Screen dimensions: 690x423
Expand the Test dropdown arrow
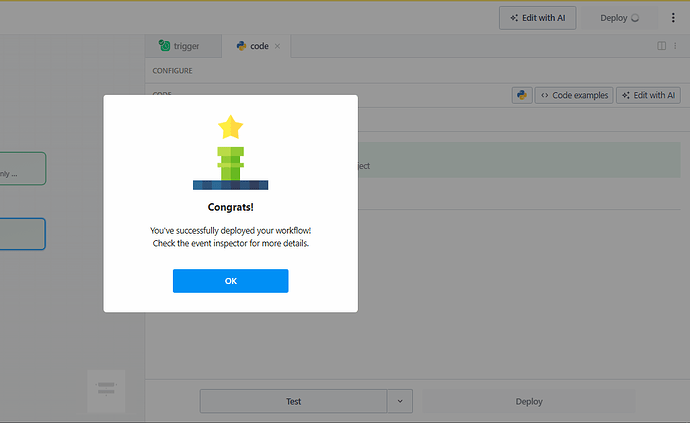point(400,401)
